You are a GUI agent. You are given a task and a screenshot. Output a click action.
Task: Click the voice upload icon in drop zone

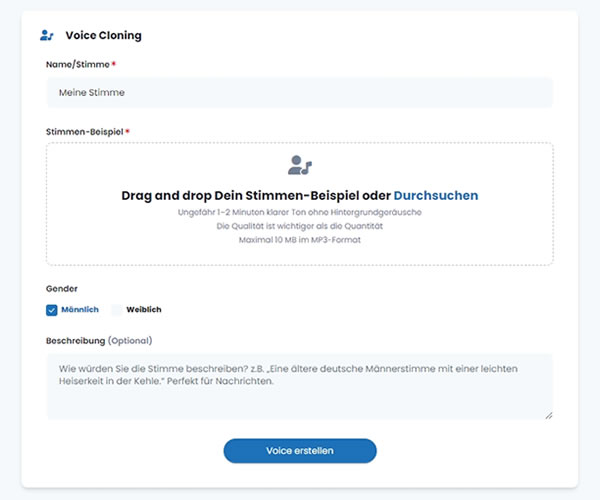[x=299, y=165]
